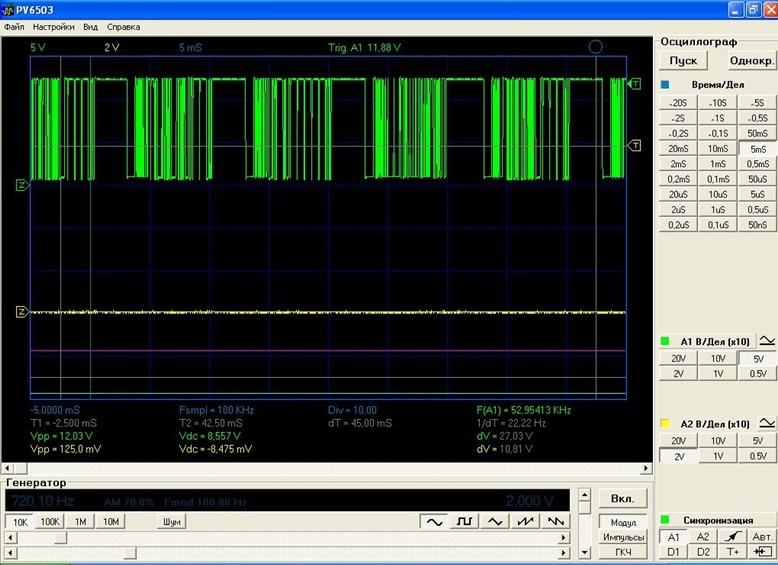Open the Настройки menu
The height and width of the screenshot is (565, 778).
click(x=54, y=27)
